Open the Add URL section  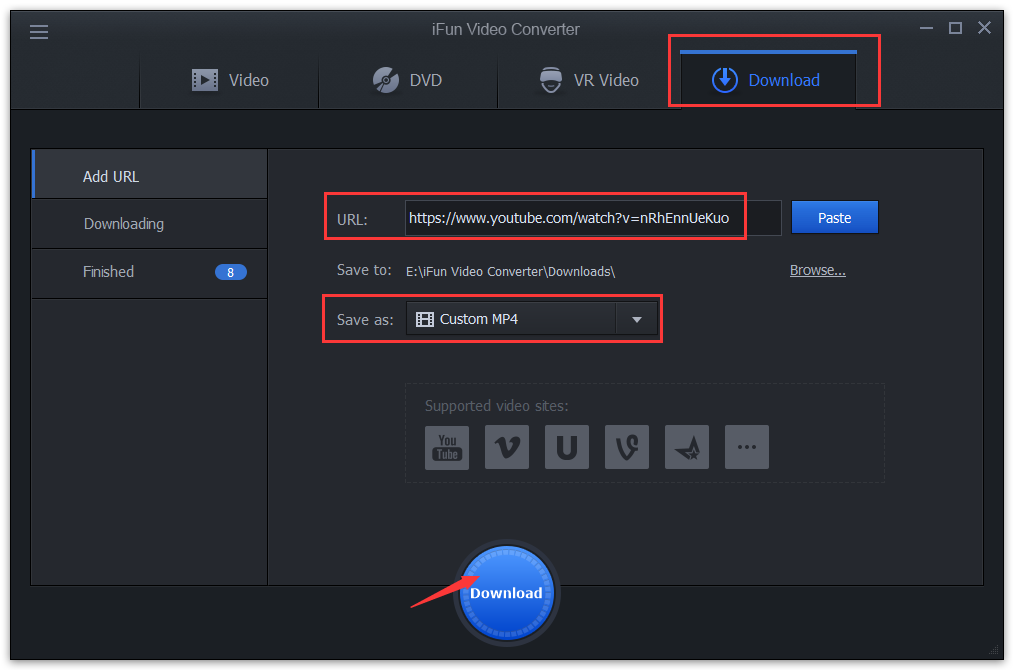pyautogui.click(x=149, y=175)
